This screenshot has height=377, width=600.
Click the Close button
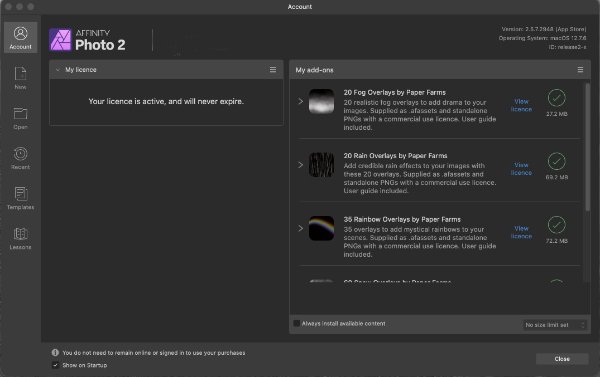click(562, 359)
